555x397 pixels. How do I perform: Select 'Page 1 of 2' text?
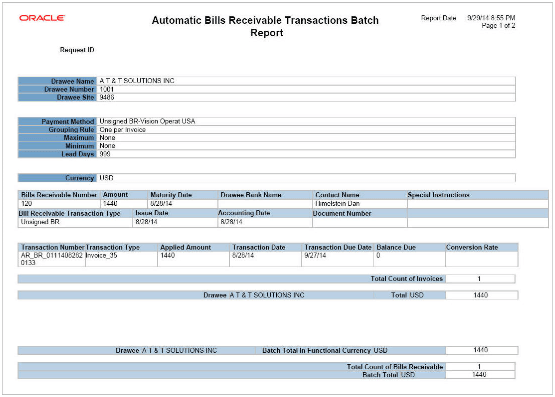click(x=498, y=25)
